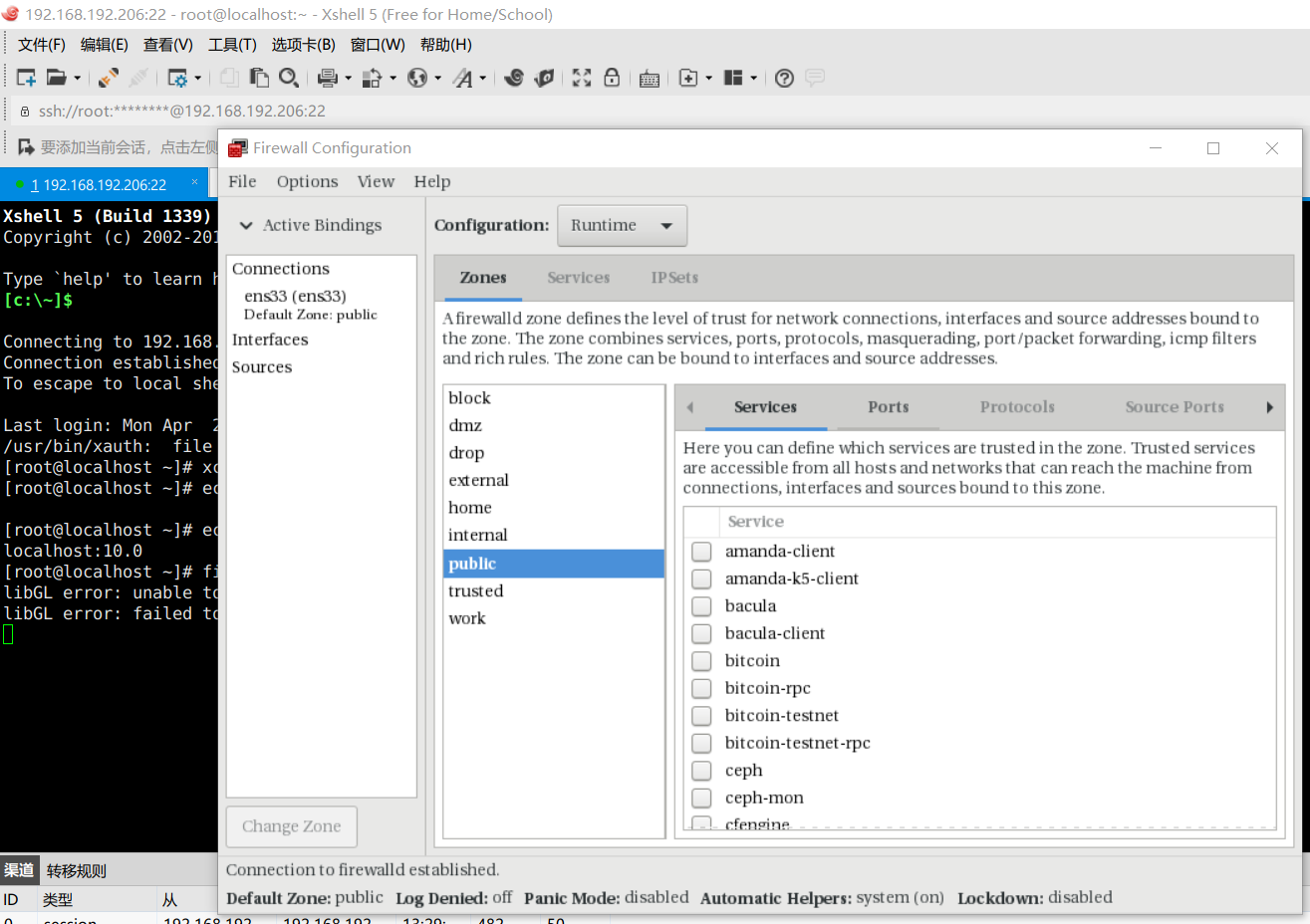Open the Help menu in Firewall Configuration
Screen dimensions: 1310x924
point(432,181)
